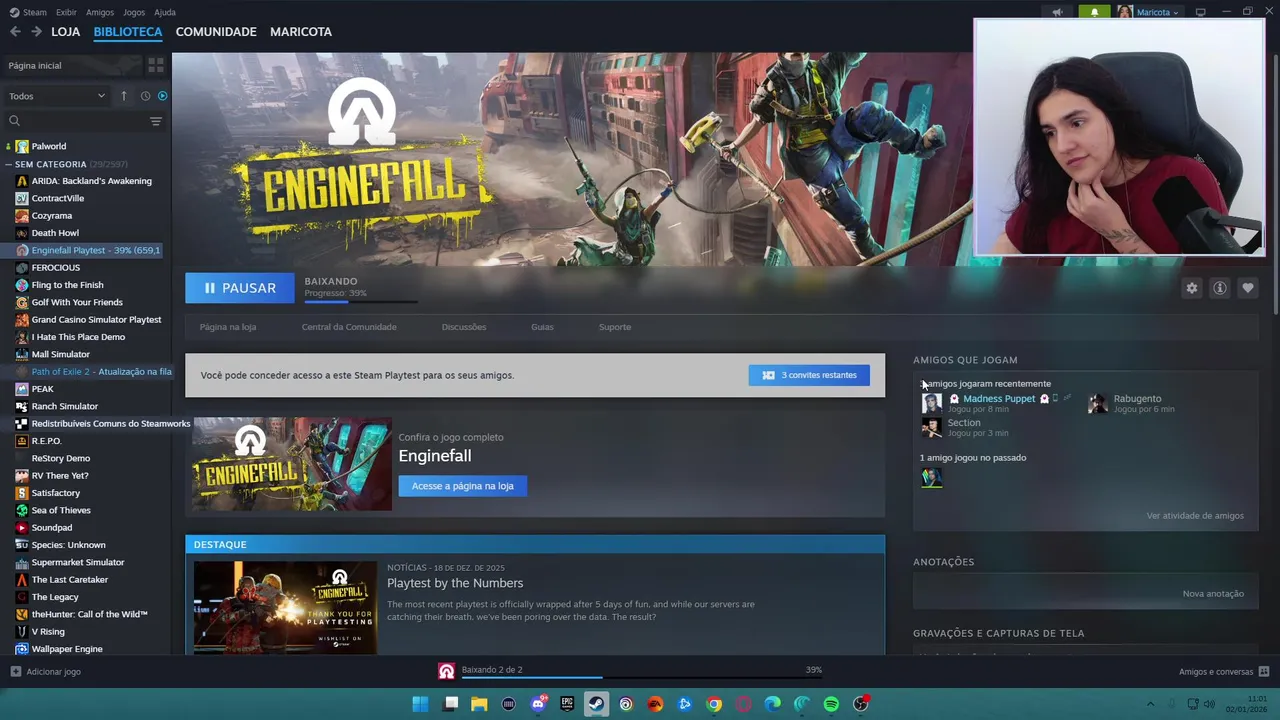Open Amigos e conversas
Screen dimensions: 1280x720
tap(1224, 672)
